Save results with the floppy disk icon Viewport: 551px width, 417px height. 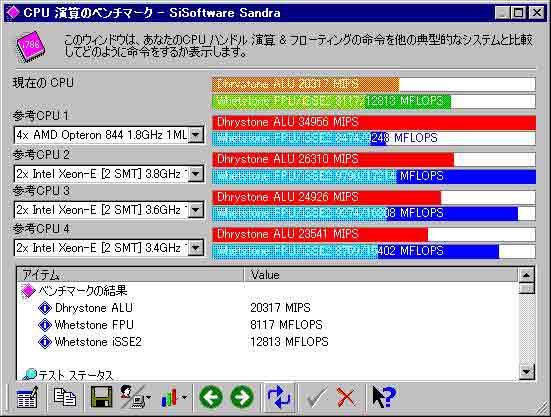point(102,397)
